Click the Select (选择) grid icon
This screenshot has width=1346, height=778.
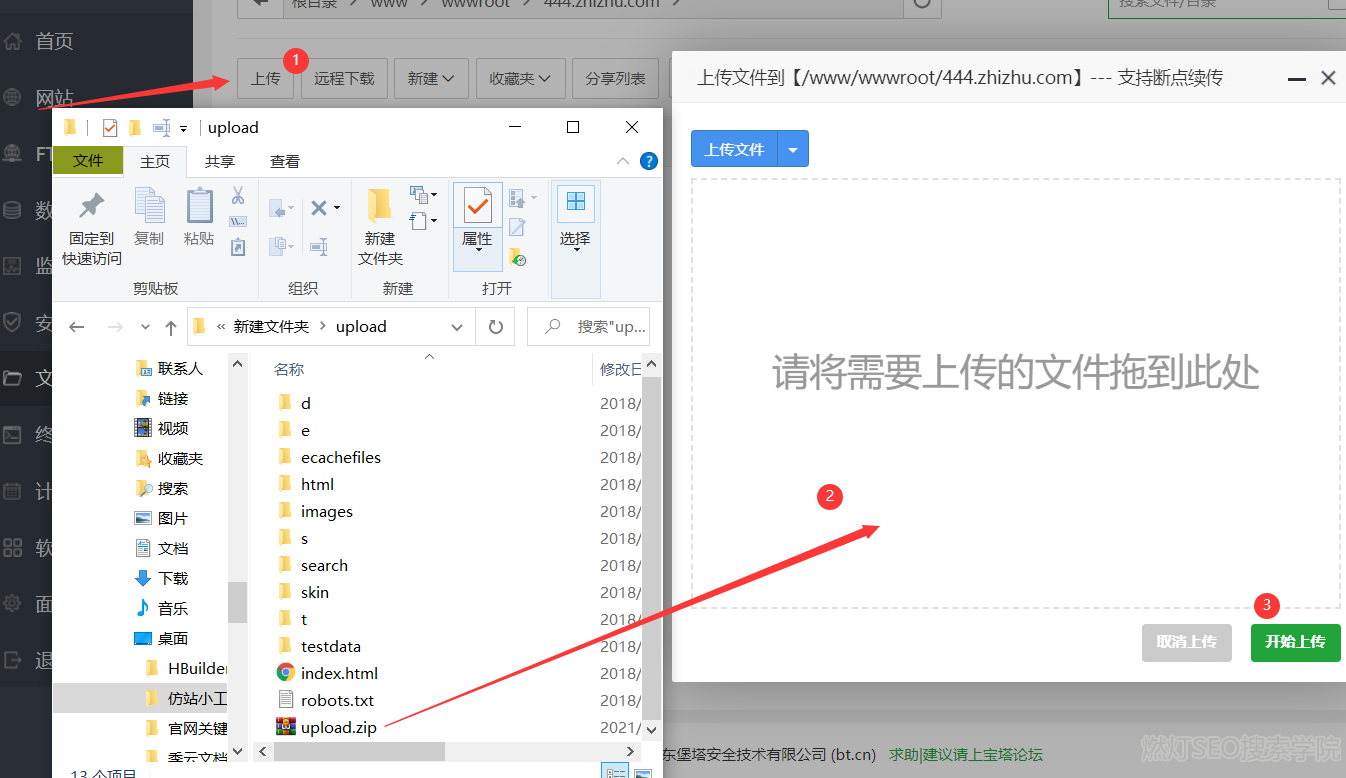[x=575, y=203]
